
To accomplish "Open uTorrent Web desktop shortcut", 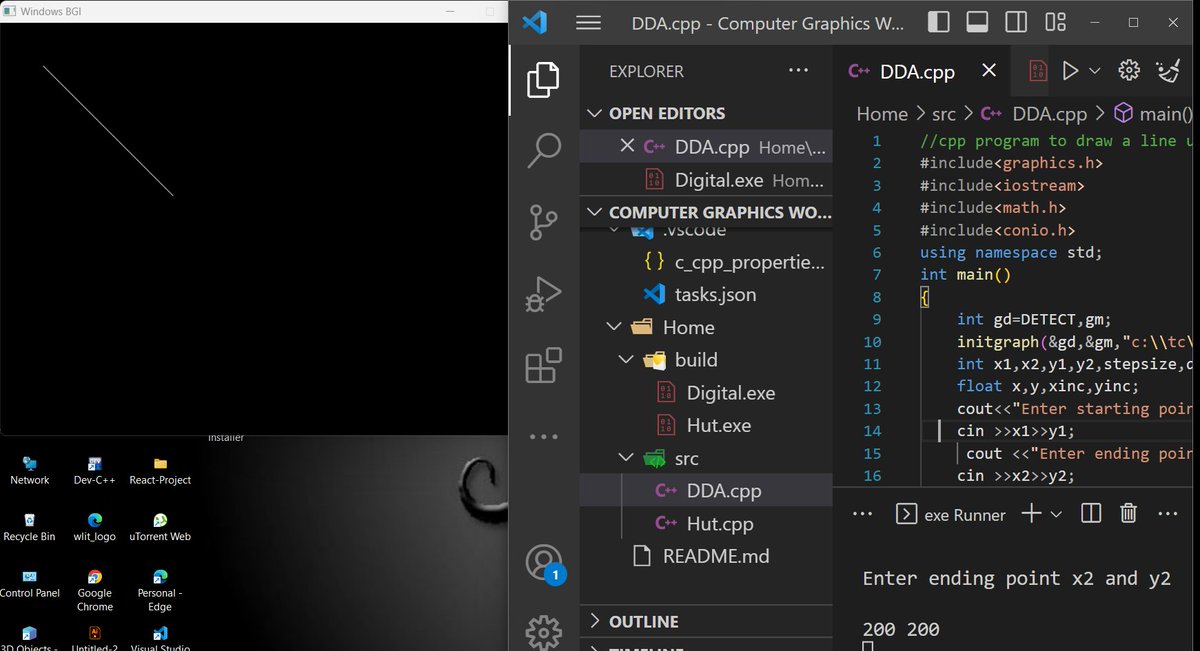I will point(160,527).
